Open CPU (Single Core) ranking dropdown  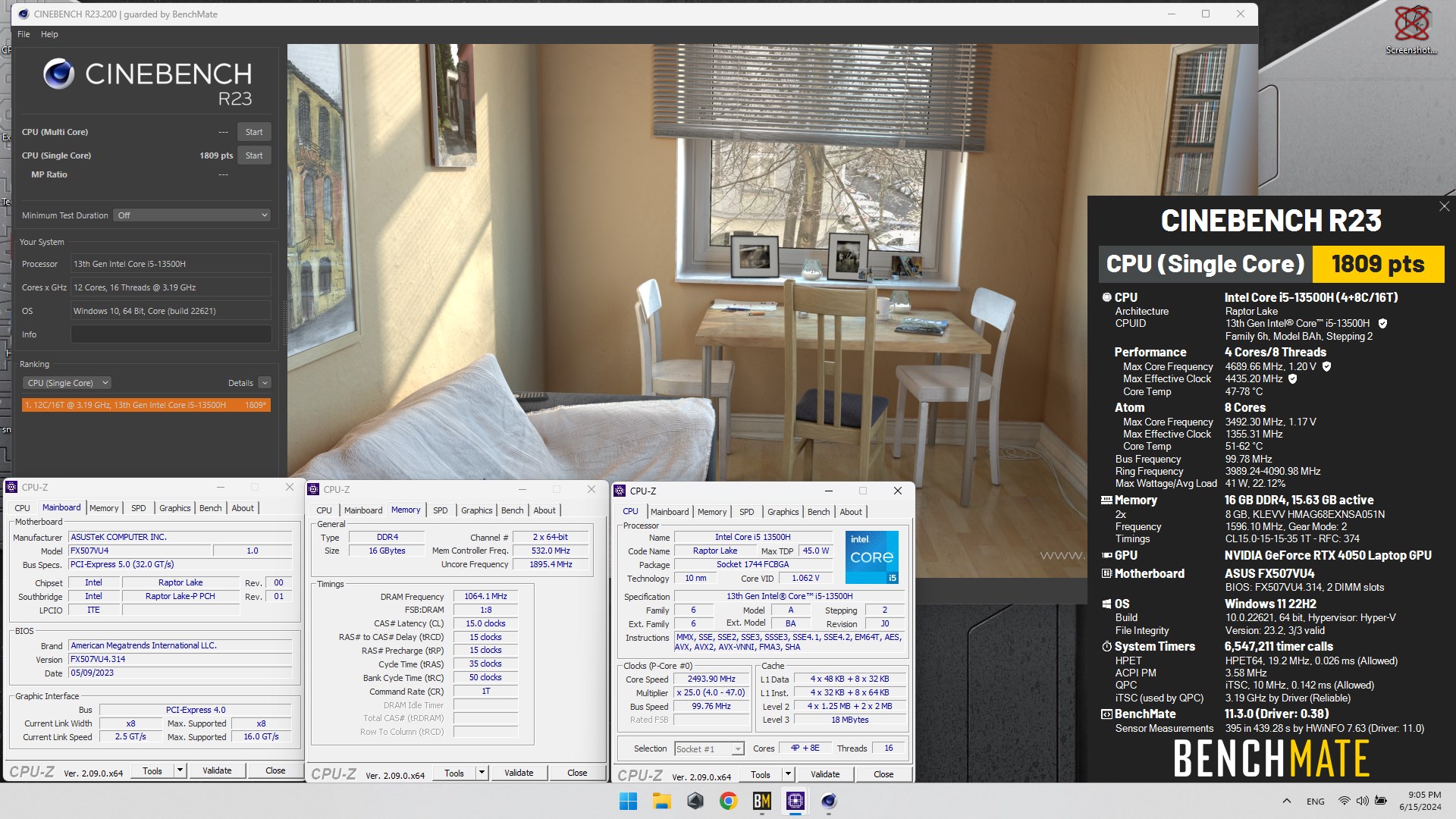pyautogui.click(x=67, y=383)
